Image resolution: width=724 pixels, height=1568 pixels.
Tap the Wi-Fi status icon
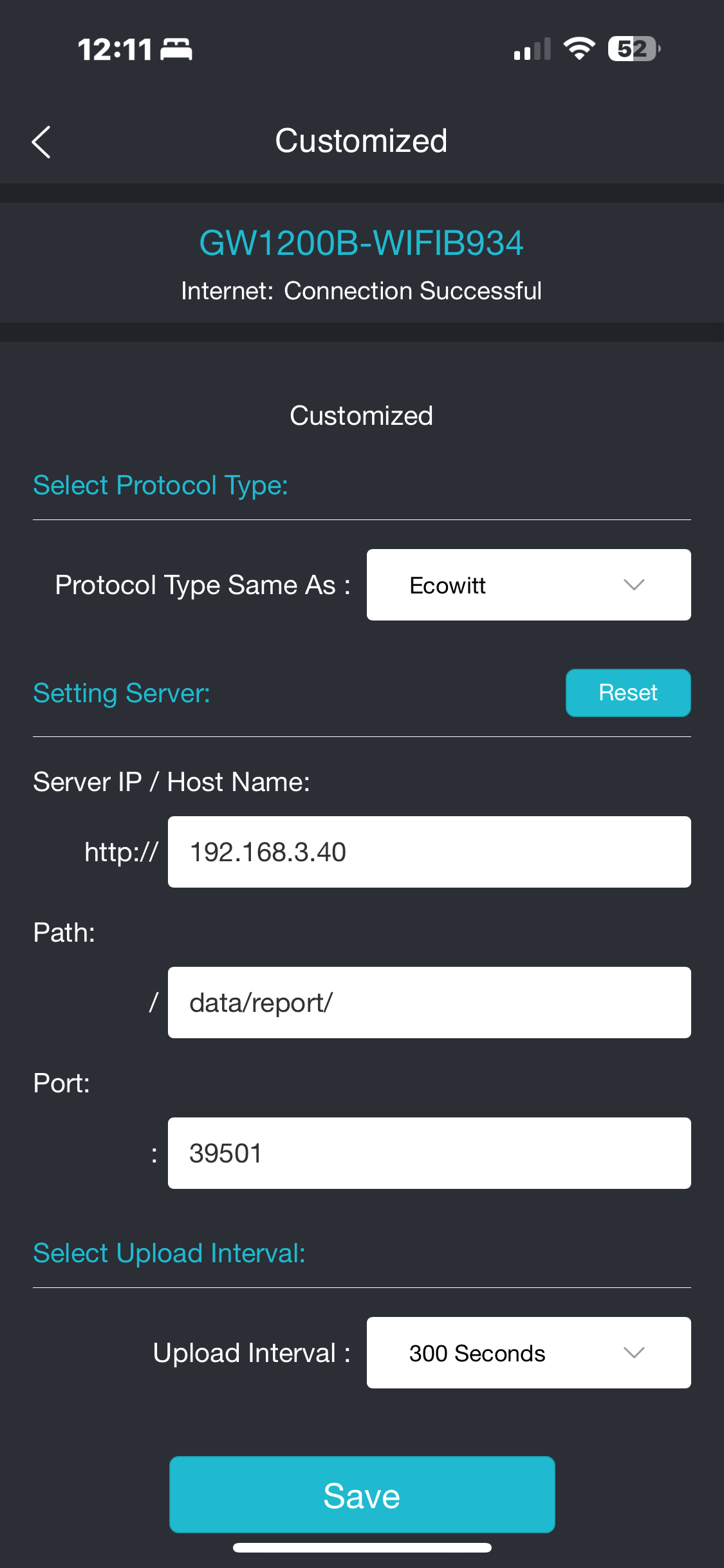[579, 49]
